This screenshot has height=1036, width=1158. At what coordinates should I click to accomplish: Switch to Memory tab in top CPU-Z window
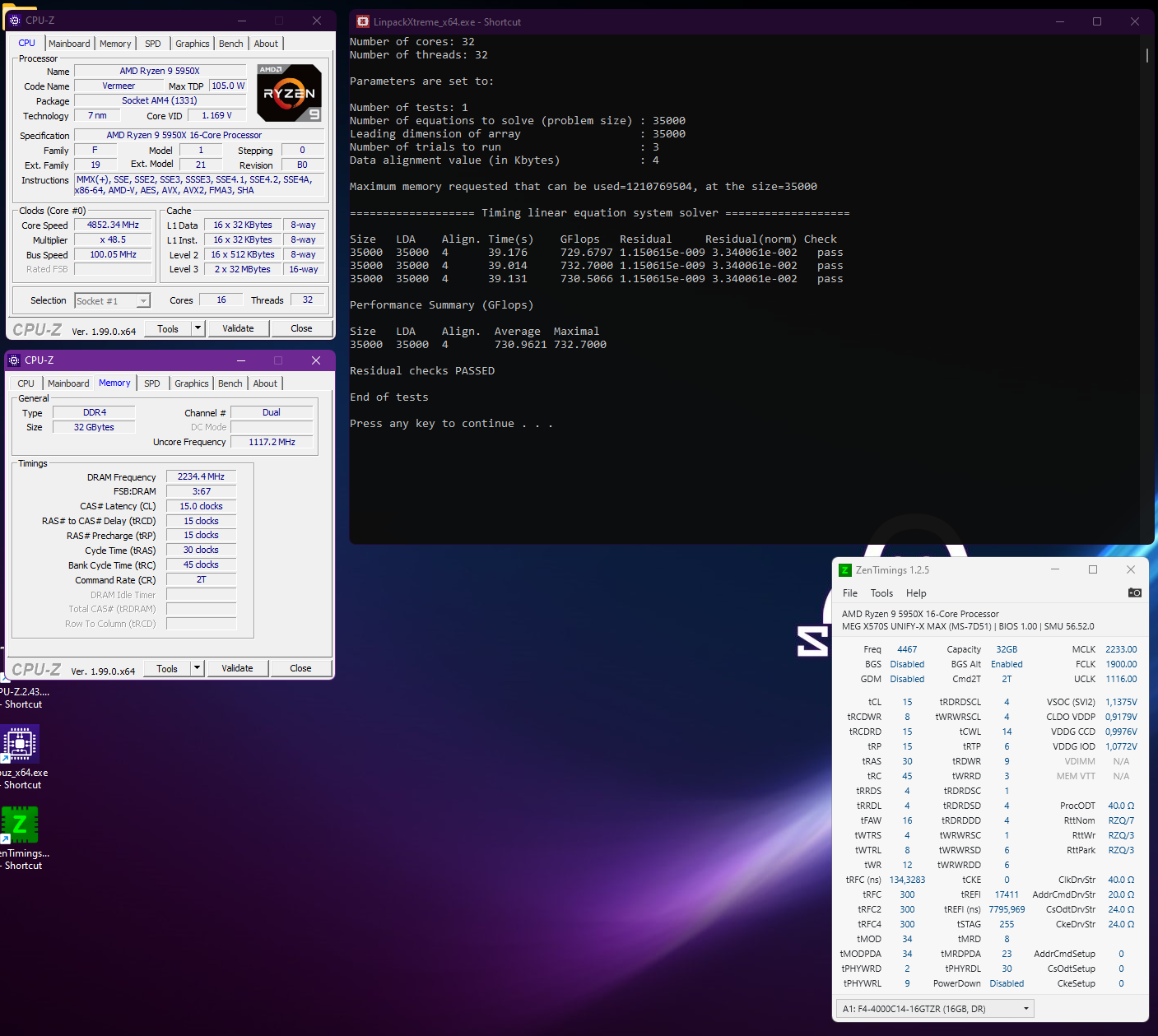115,44
